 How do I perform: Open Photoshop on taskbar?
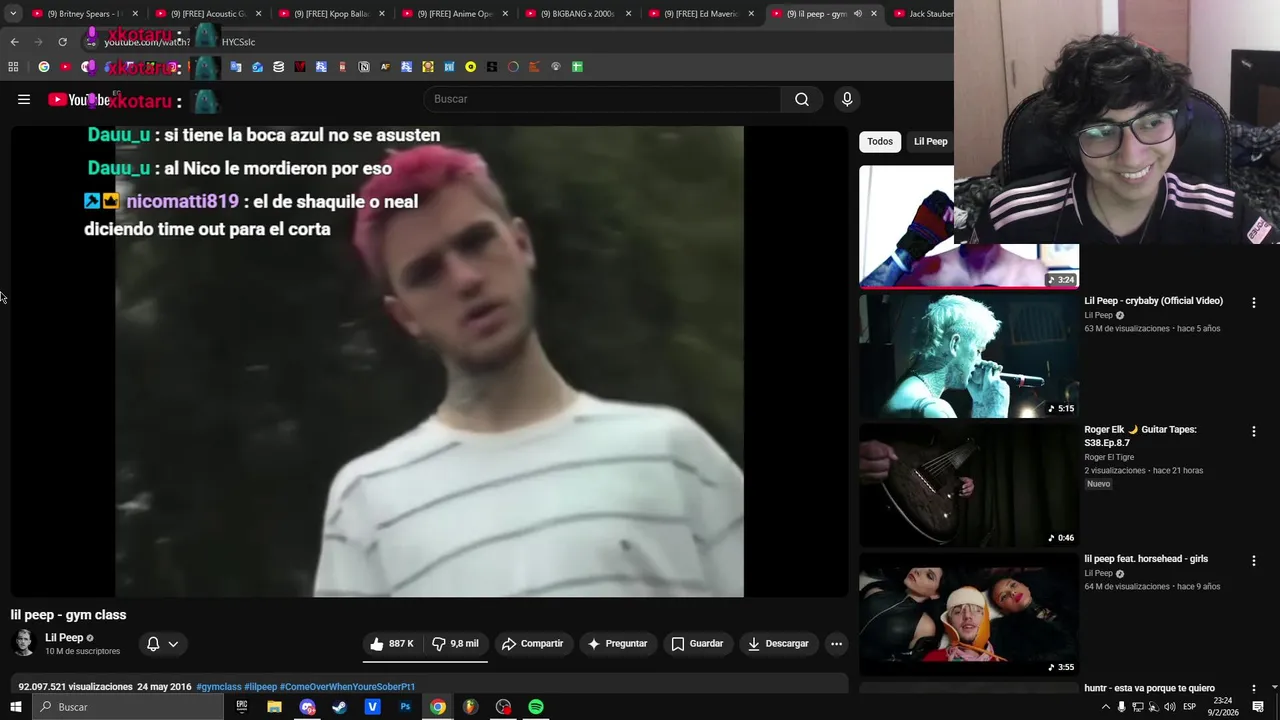405,707
